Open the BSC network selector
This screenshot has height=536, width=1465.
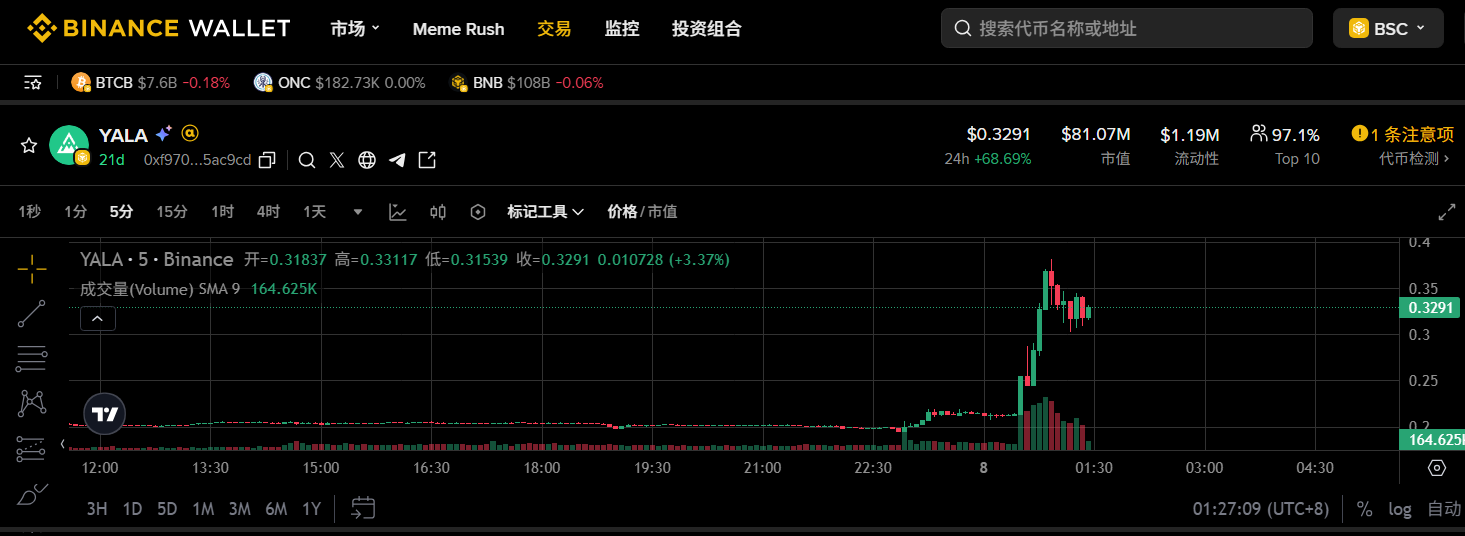coord(1388,28)
